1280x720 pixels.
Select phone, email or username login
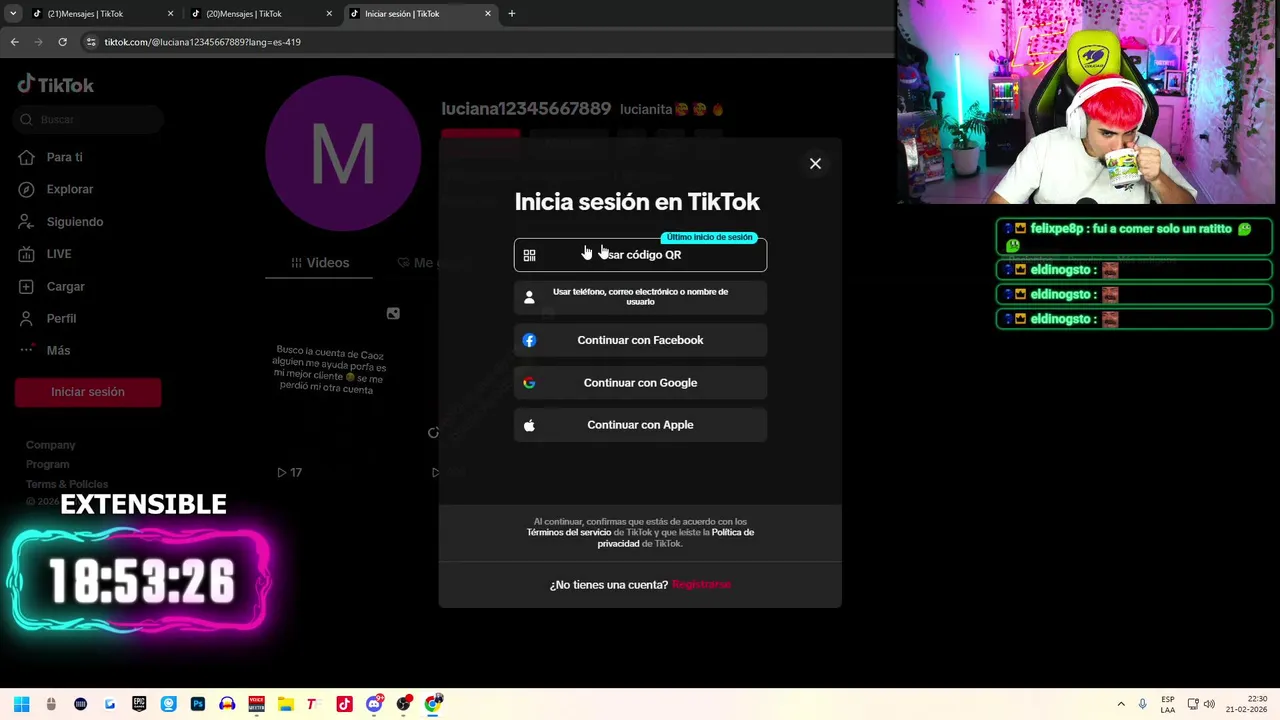coord(640,297)
